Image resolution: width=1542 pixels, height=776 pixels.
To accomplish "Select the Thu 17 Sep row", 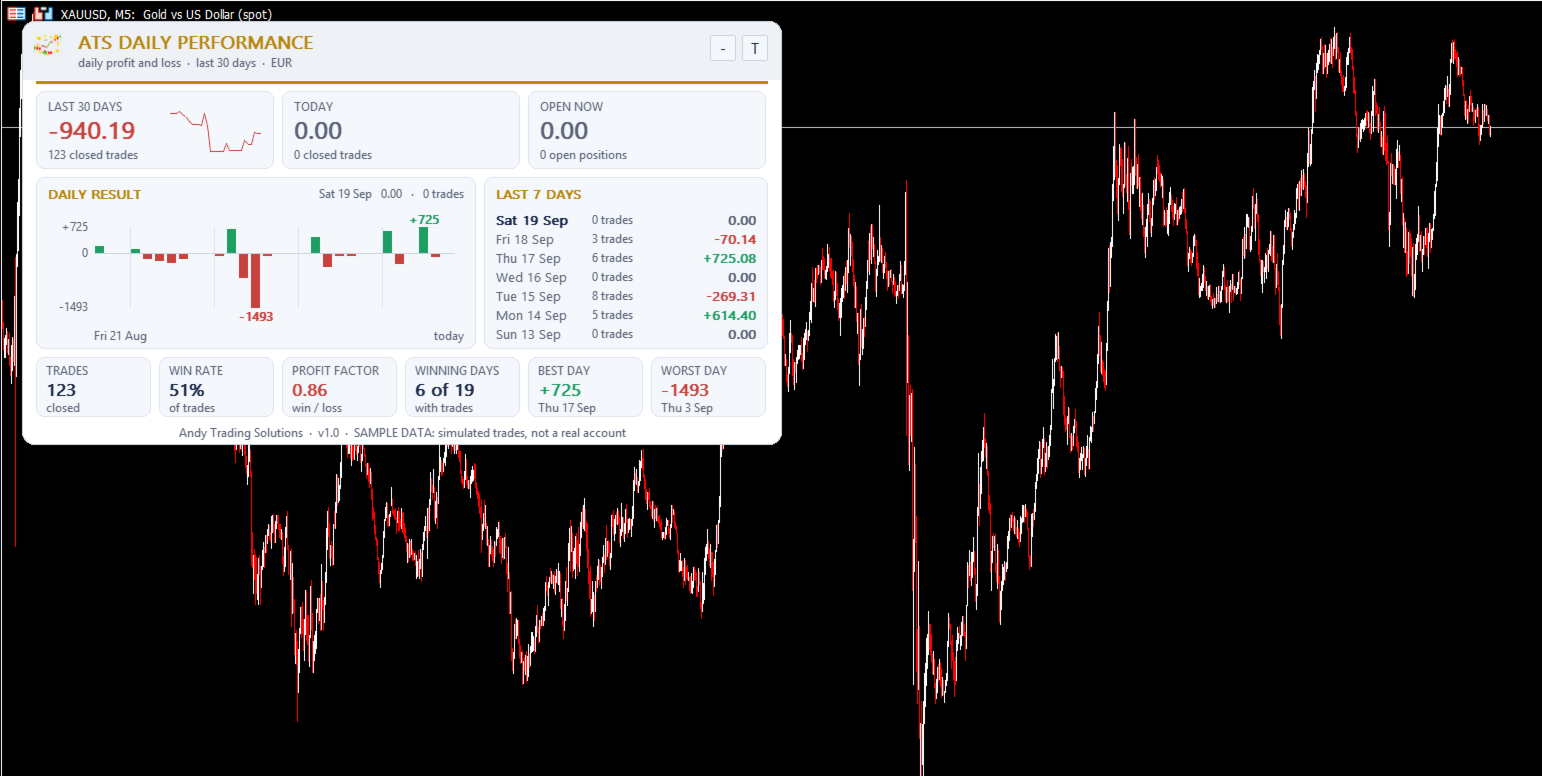I will pyautogui.click(x=626, y=258).
